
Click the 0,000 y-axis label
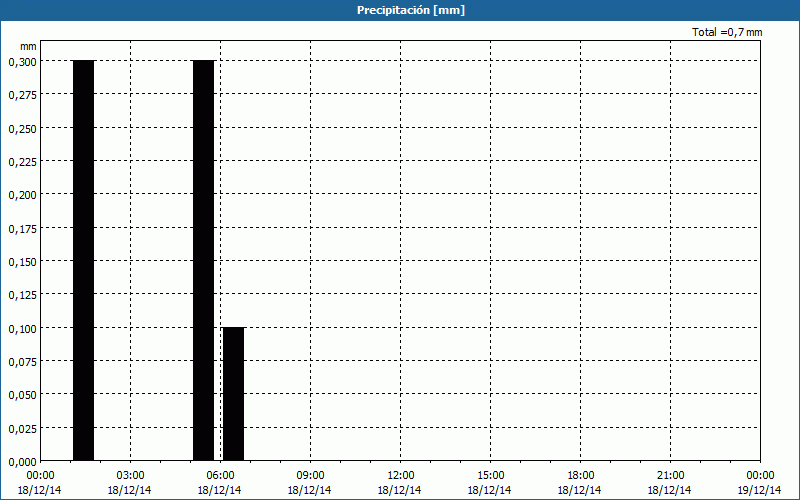pos(22,462)
